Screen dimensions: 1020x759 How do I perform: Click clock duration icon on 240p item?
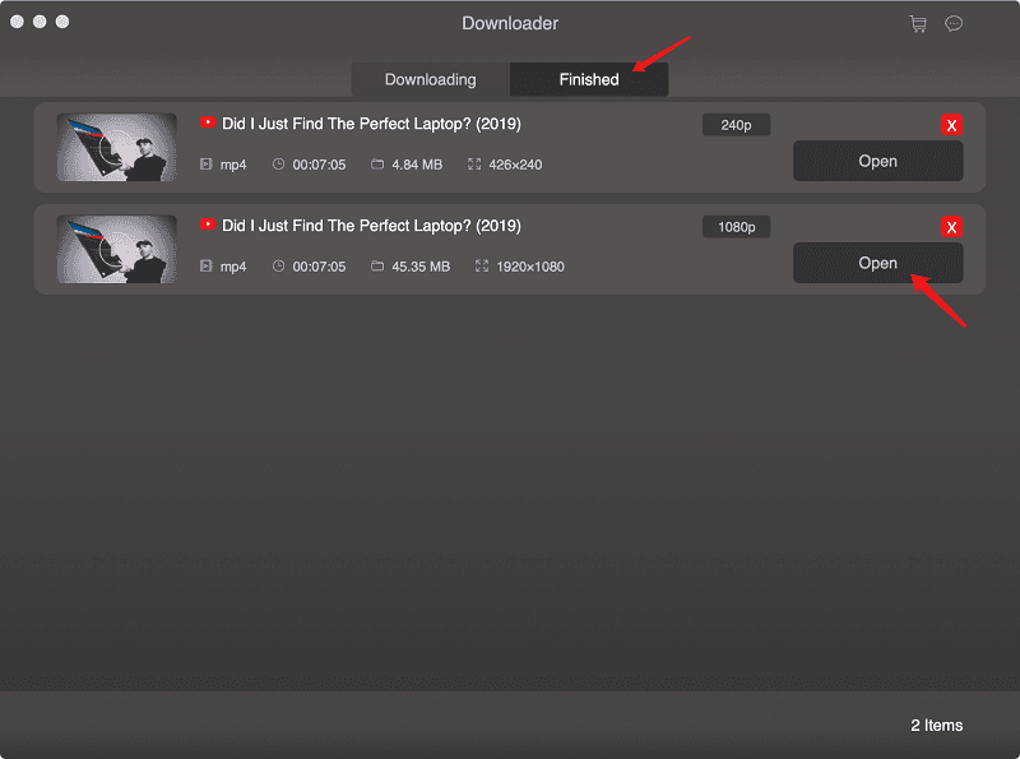[278, 164]
